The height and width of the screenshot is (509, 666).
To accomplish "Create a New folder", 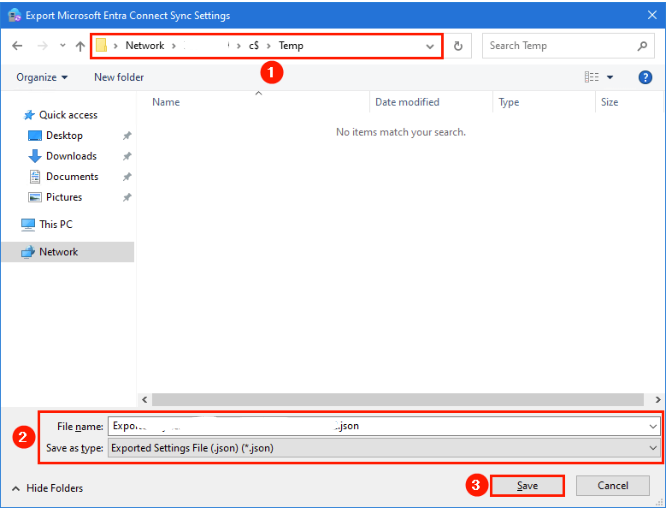I will pyautogui.click(x=119, y=77).
